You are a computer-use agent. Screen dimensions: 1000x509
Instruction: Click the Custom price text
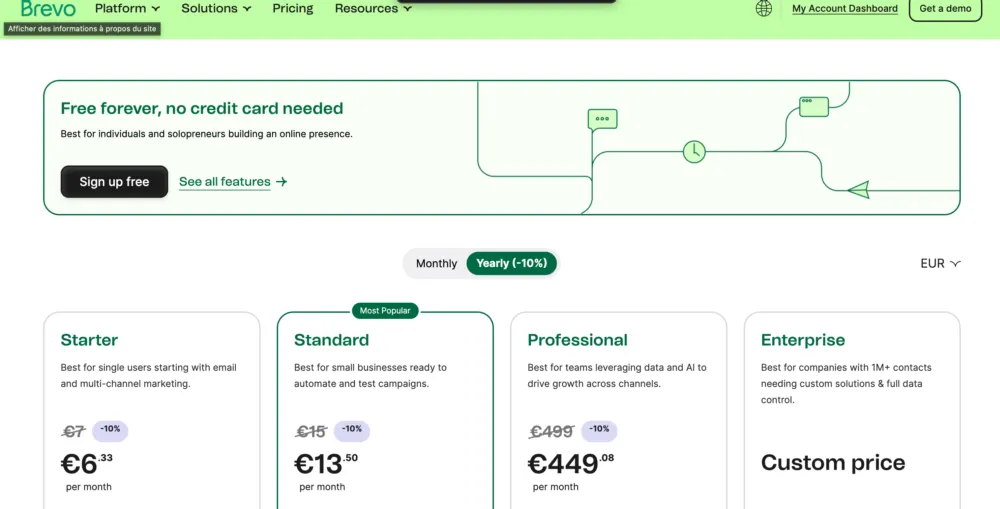click(x=833, y=462)
